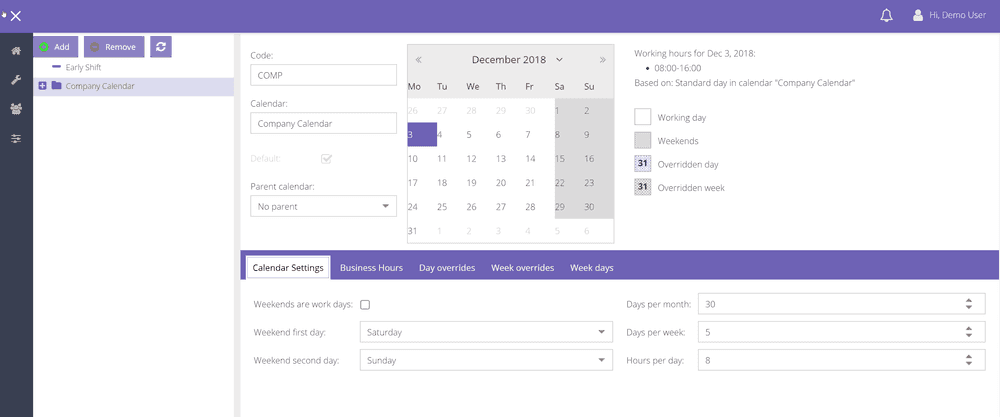Open the Weekend first day dropdown
Viewport: 1000px width, 417px height.
(486, 332)
